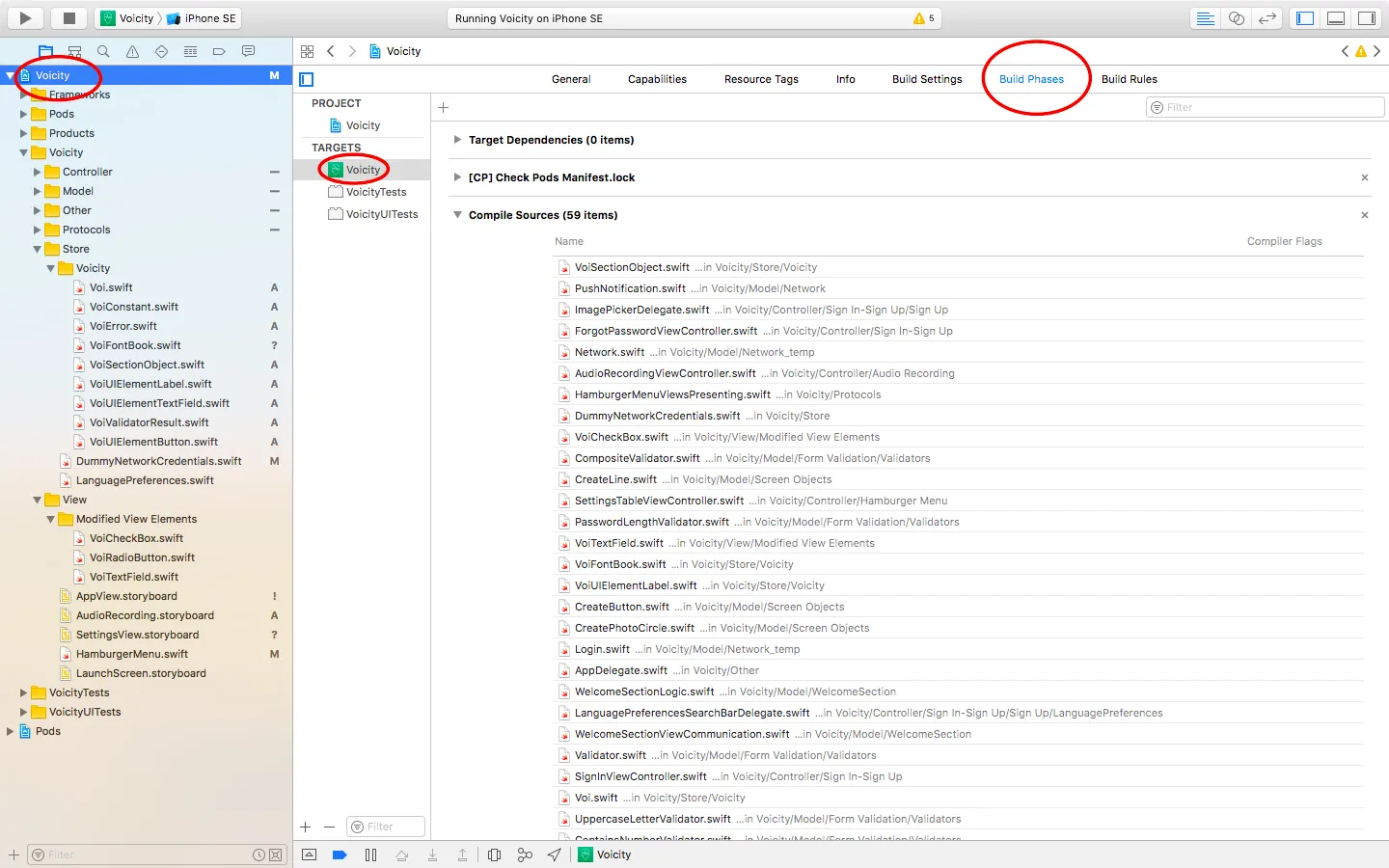
Task: Click the step into debug icon
Action: pos(432,854)
